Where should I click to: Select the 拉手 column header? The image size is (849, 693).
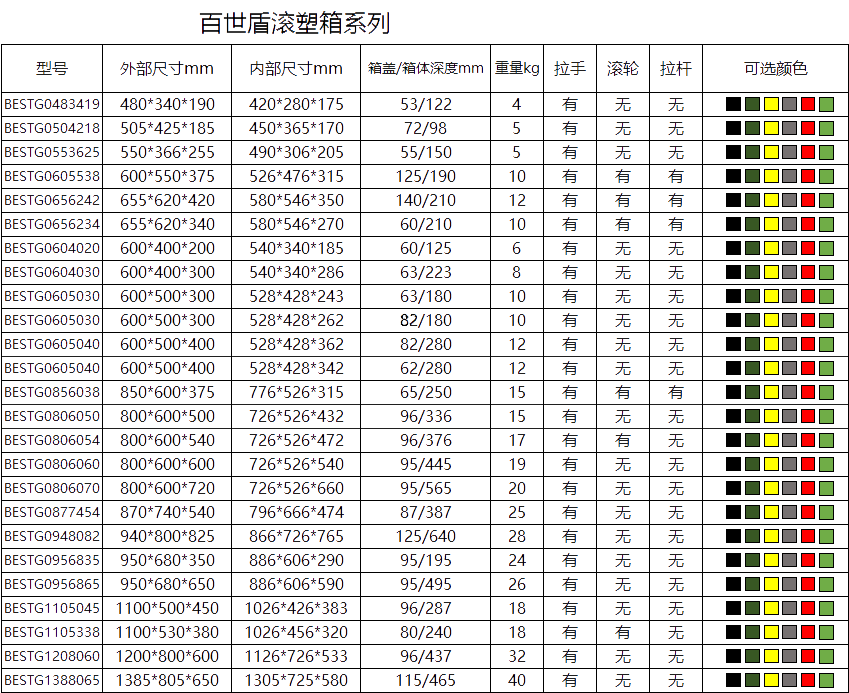pyautogui.click(x=569, y=69)
